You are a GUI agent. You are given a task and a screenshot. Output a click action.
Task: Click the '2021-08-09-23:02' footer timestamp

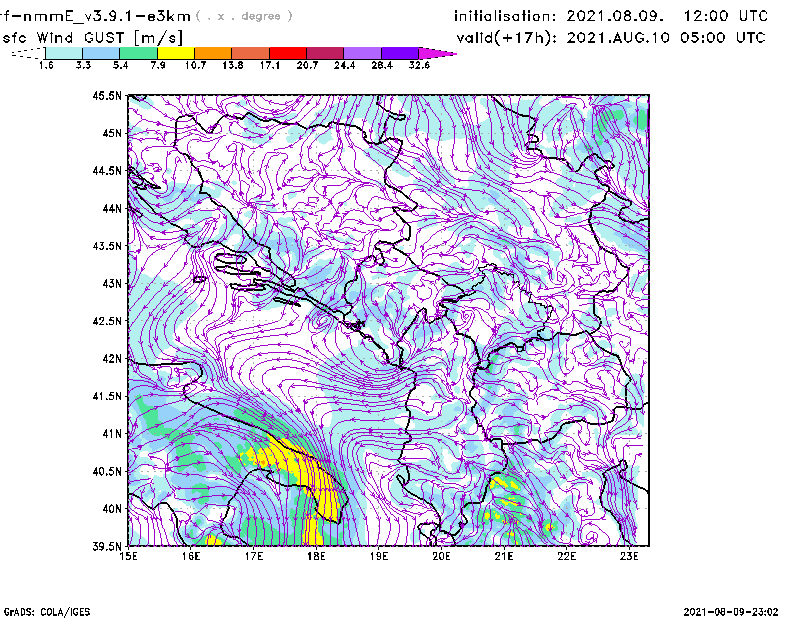click(x=731, y=612)
